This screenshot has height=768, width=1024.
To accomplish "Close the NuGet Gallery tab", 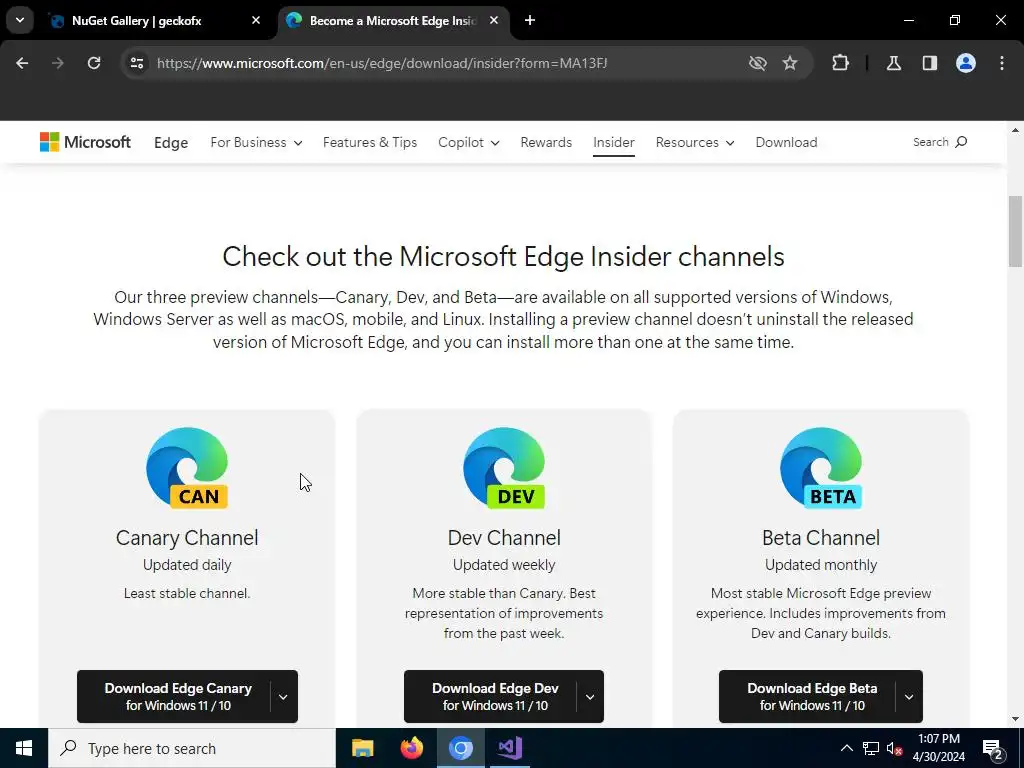I will click(256, 21).
